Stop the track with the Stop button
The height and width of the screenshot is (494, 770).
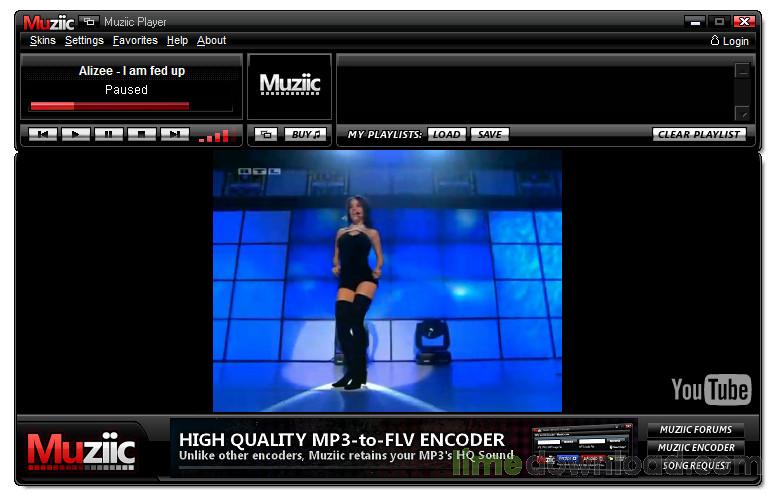pos(141,134)
